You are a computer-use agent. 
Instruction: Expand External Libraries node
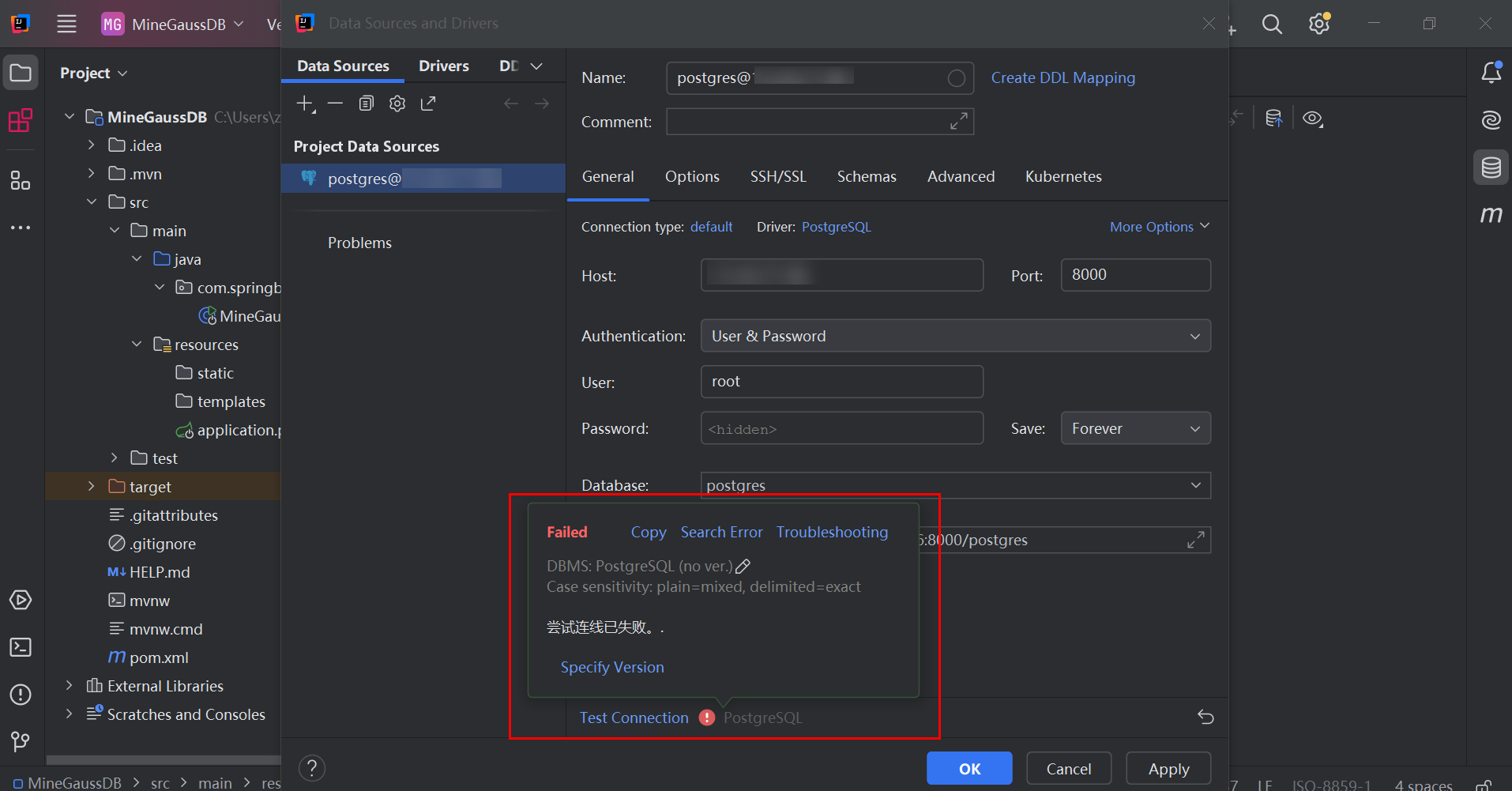[69, 685]
